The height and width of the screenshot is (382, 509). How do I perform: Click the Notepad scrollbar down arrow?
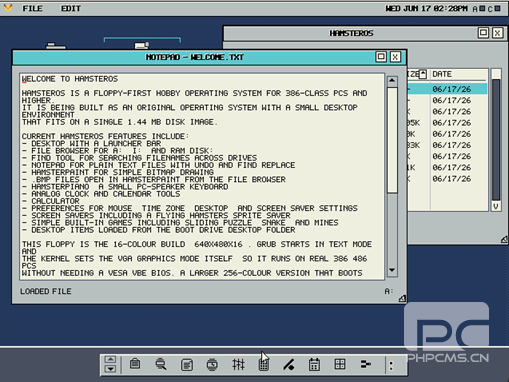(392, 270)
